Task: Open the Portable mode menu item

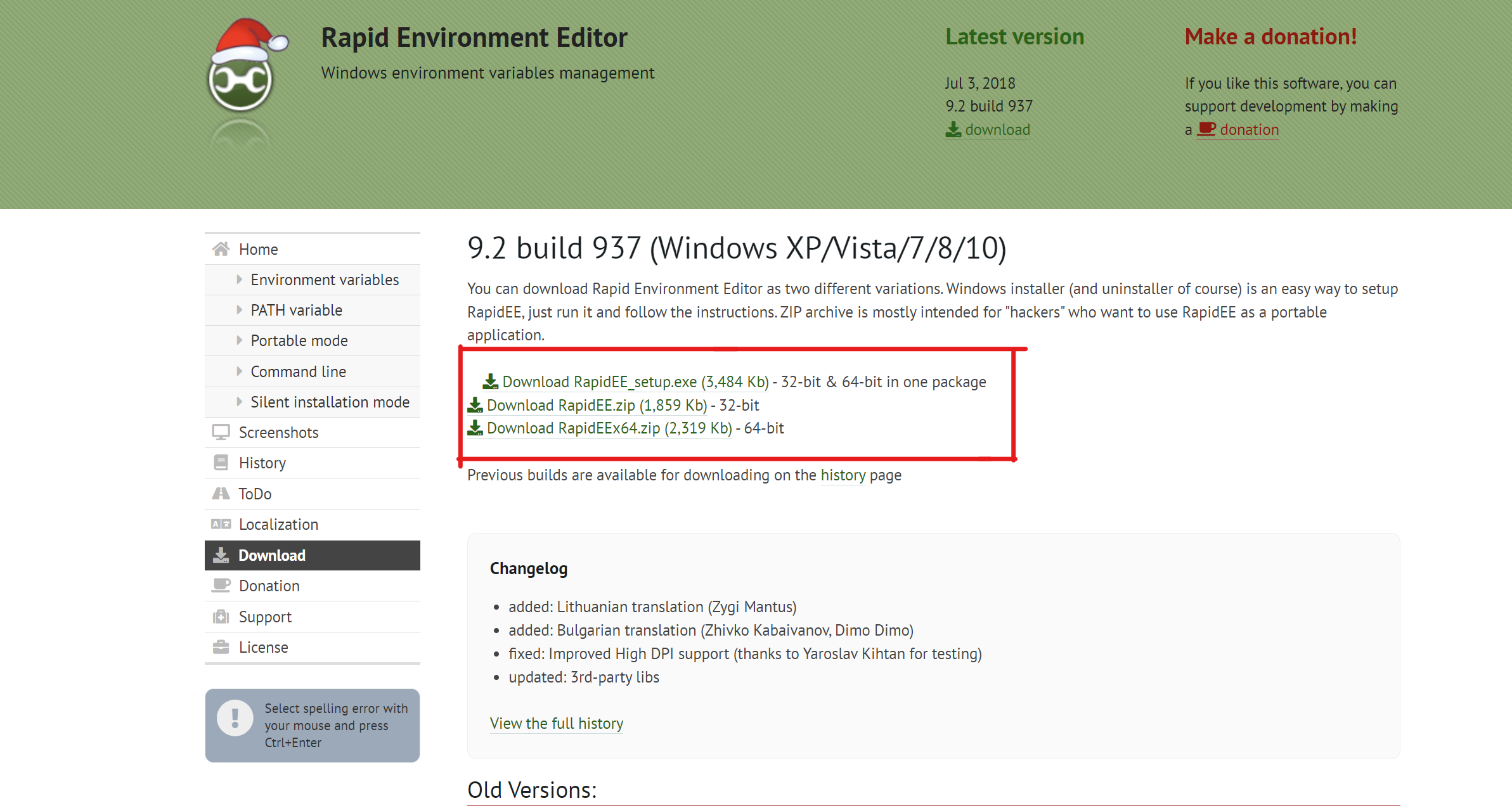Action: coord(299,340)
